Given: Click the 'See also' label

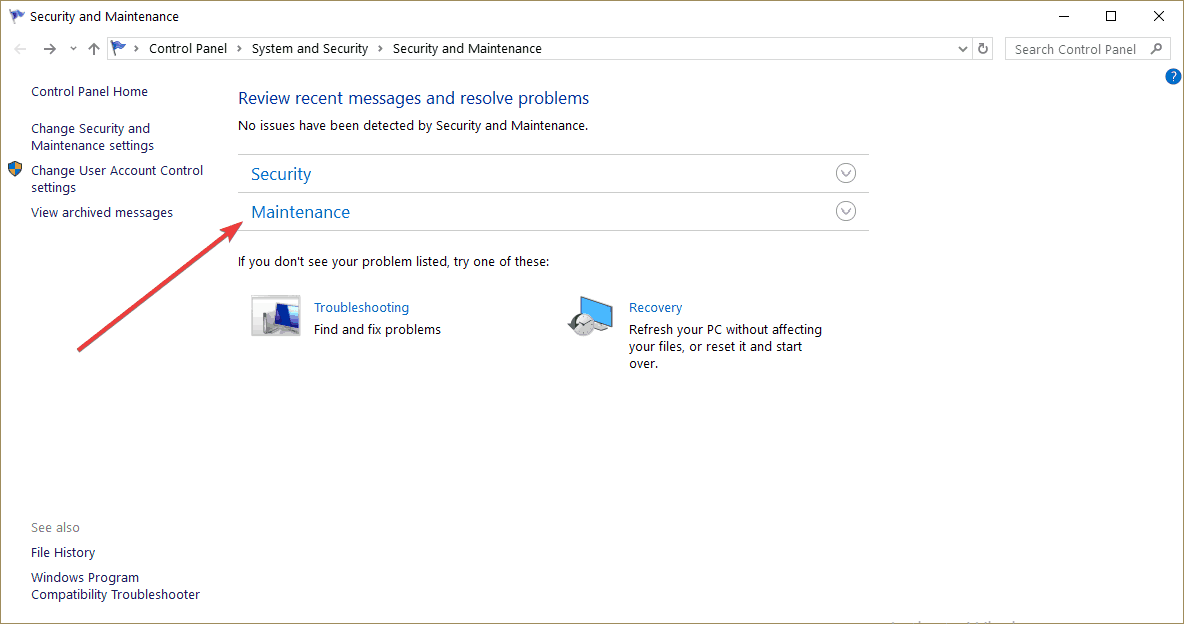Looking at the screenshot, I should 55,527.
